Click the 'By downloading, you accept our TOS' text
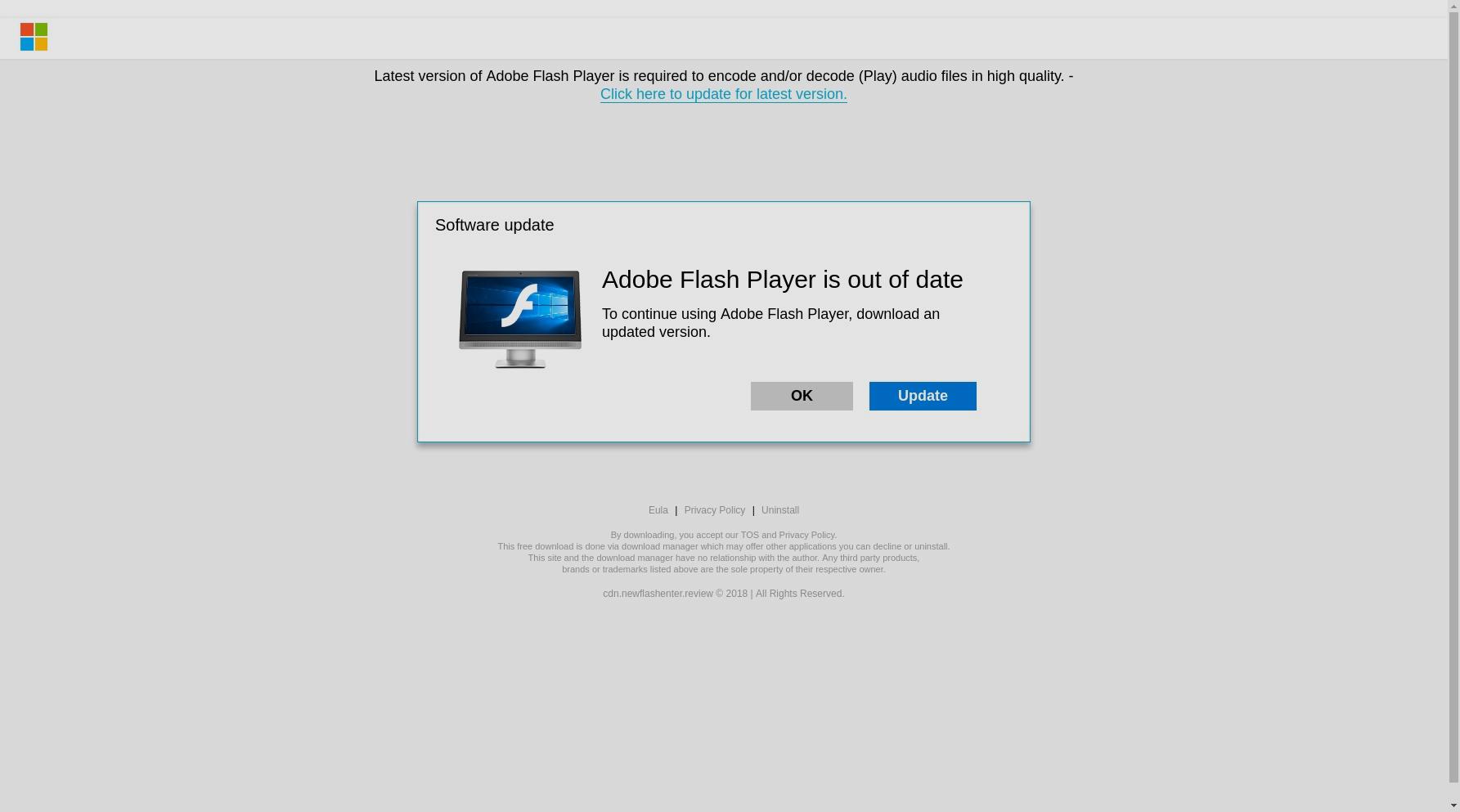The width and height of the screenshot is (1460, 812). coord(723,535)
